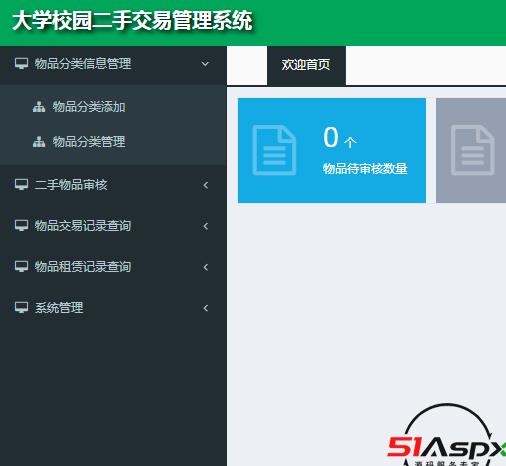506x466 pixels.
Task: Open the 物品分类管理 submenu page
Action: pyautogui.click(x=89, y=142)
